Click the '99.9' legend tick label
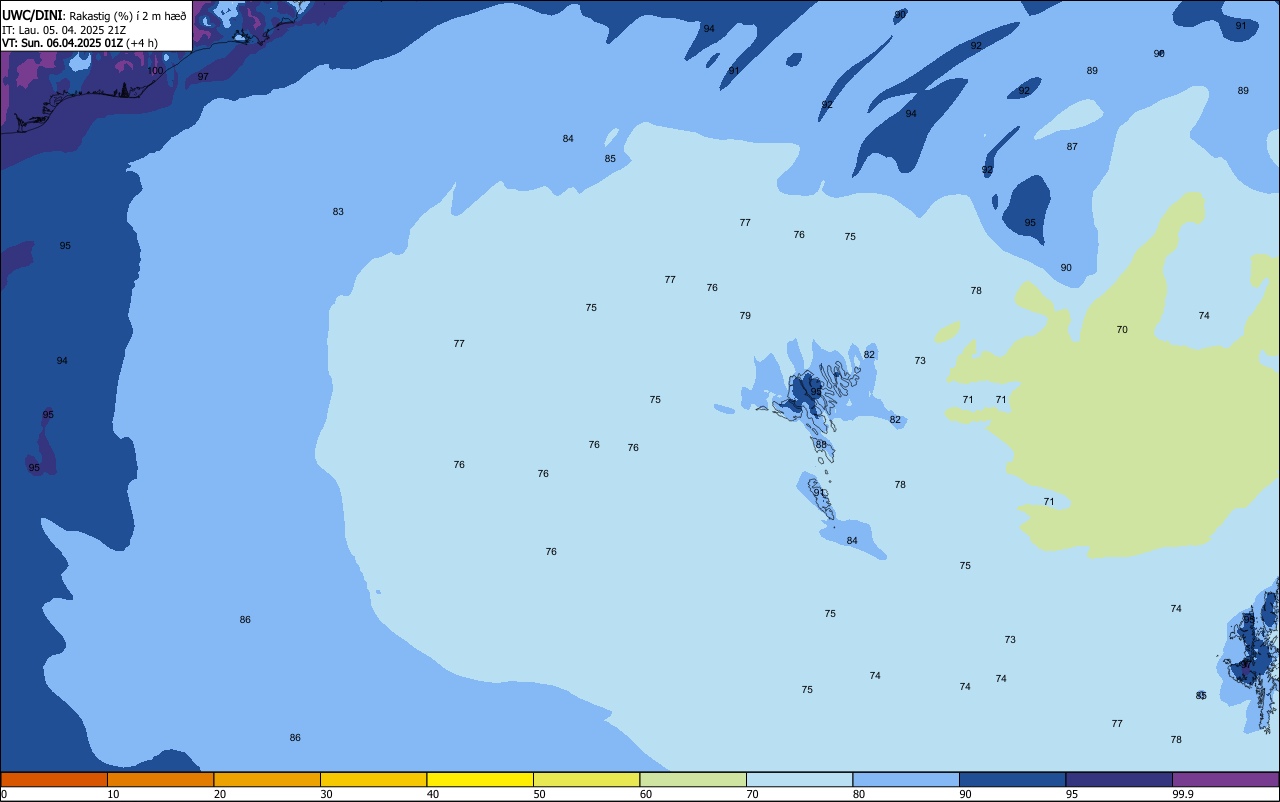Screen dimensions: 1280x802 [x=1182, y=794]
